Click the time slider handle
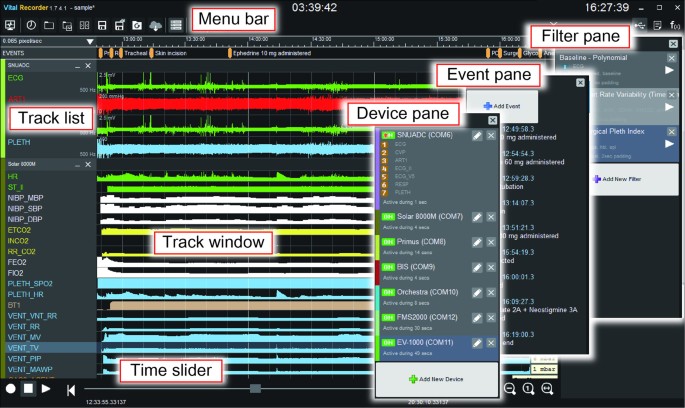This screenshot has width=685, height=408. click(x=256, y=388)
